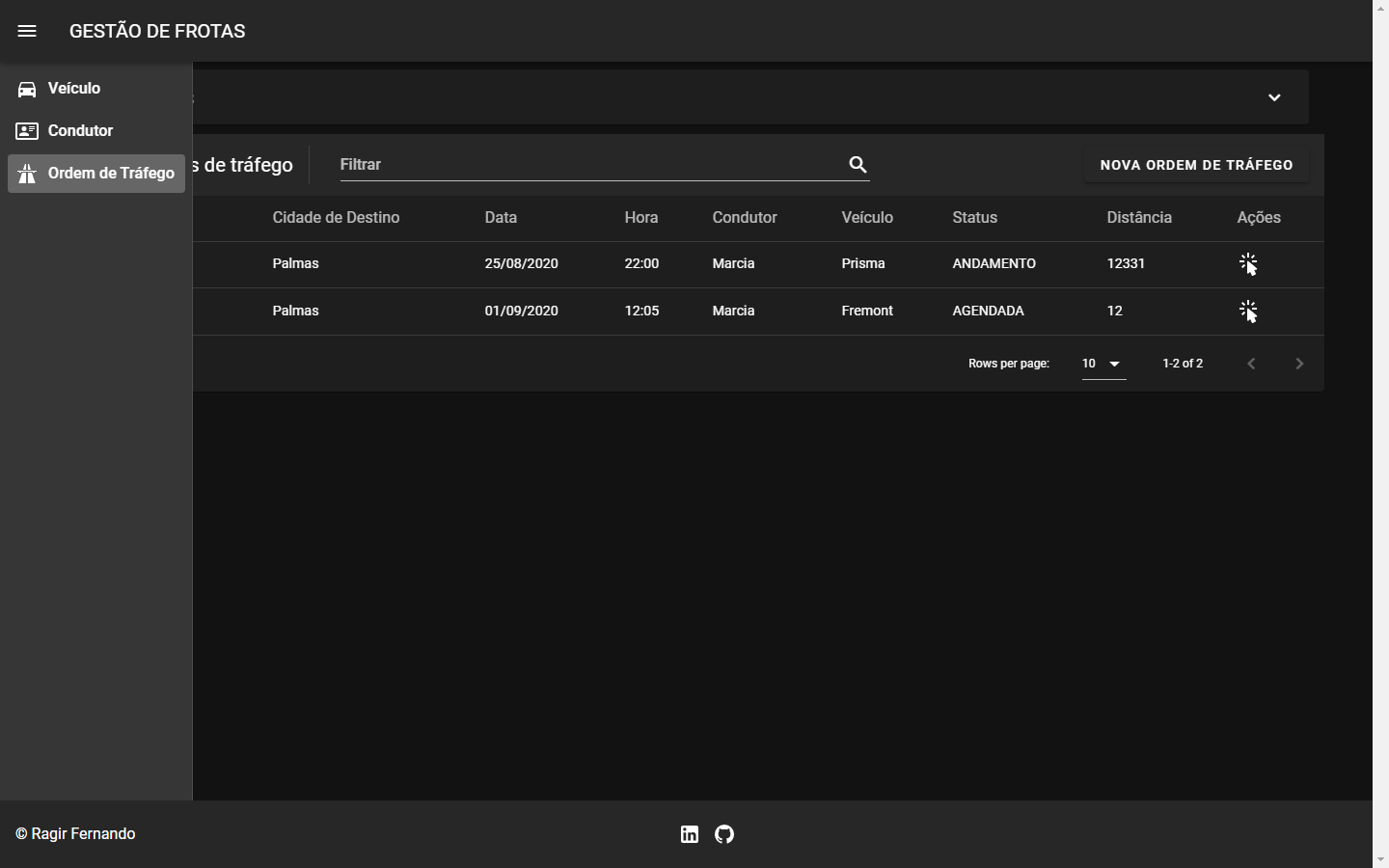Sort by the Status column header
The width and height of the screenshot is (1389, 868).
point(975,218)
